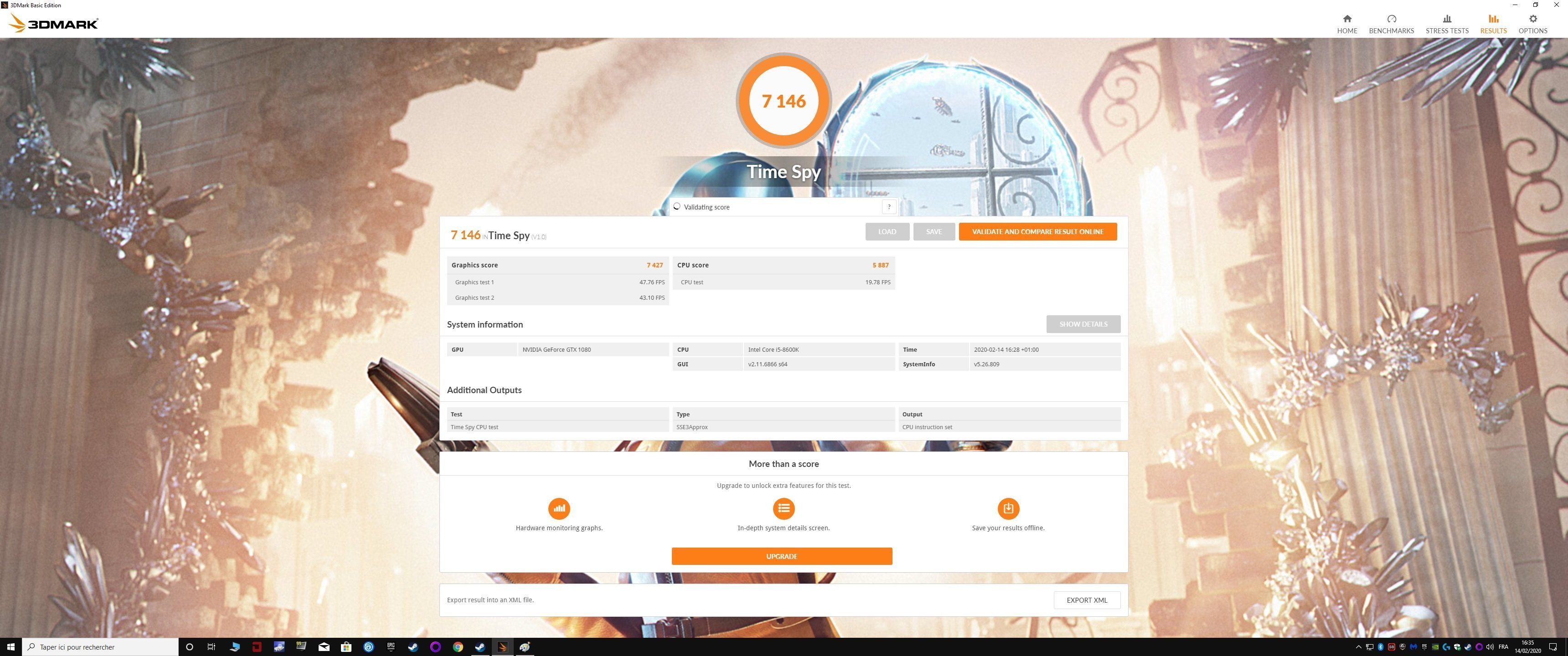
Task: Click the Sound Blaster SB tray icon
Action: 1392,647
